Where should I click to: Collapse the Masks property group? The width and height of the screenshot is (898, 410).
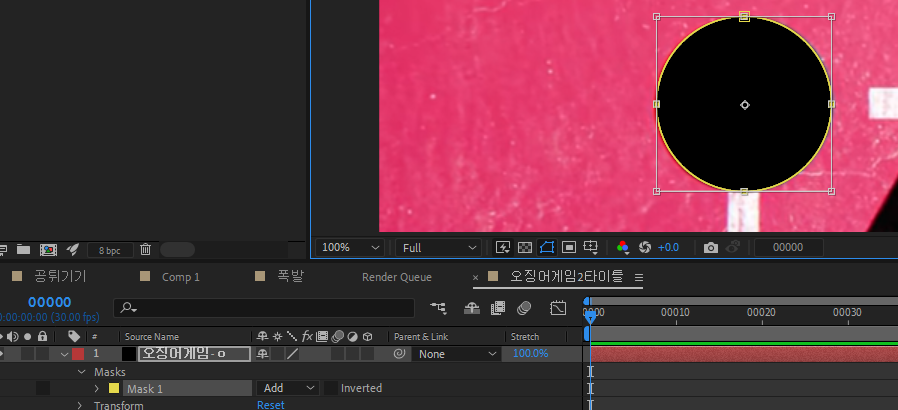(x=80, y=372)
